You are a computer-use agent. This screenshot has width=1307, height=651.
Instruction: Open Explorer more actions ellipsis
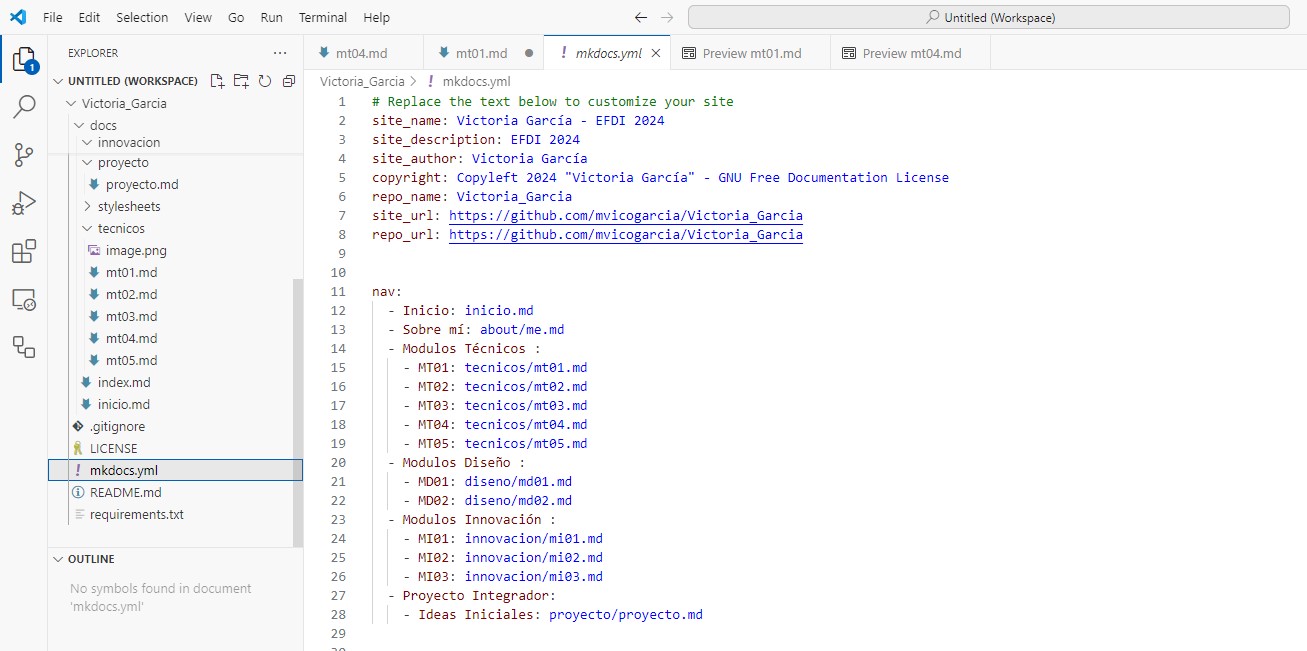(280, 53)
